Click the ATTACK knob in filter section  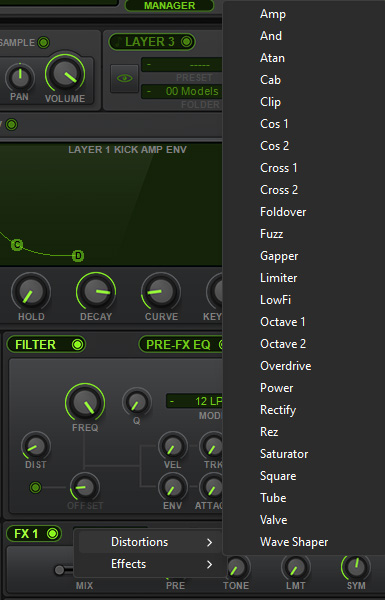[x=211, y=487]
